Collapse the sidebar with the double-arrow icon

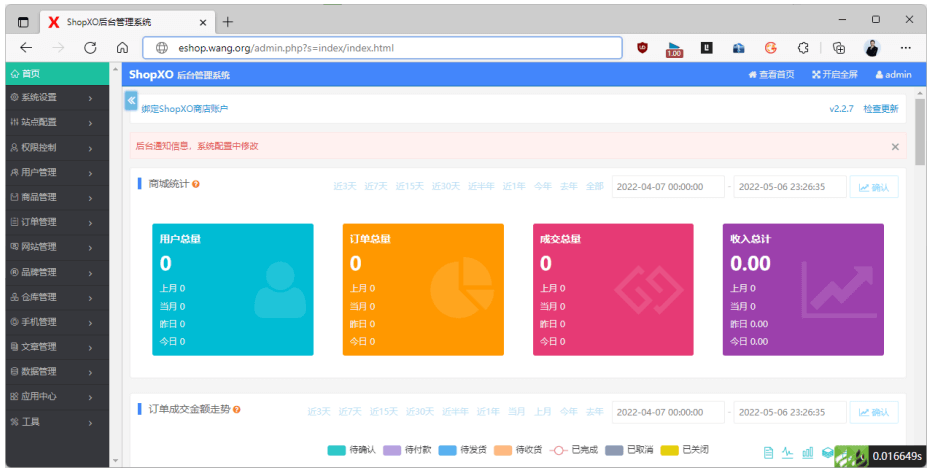pyautogui.click(x=131, y=101)
